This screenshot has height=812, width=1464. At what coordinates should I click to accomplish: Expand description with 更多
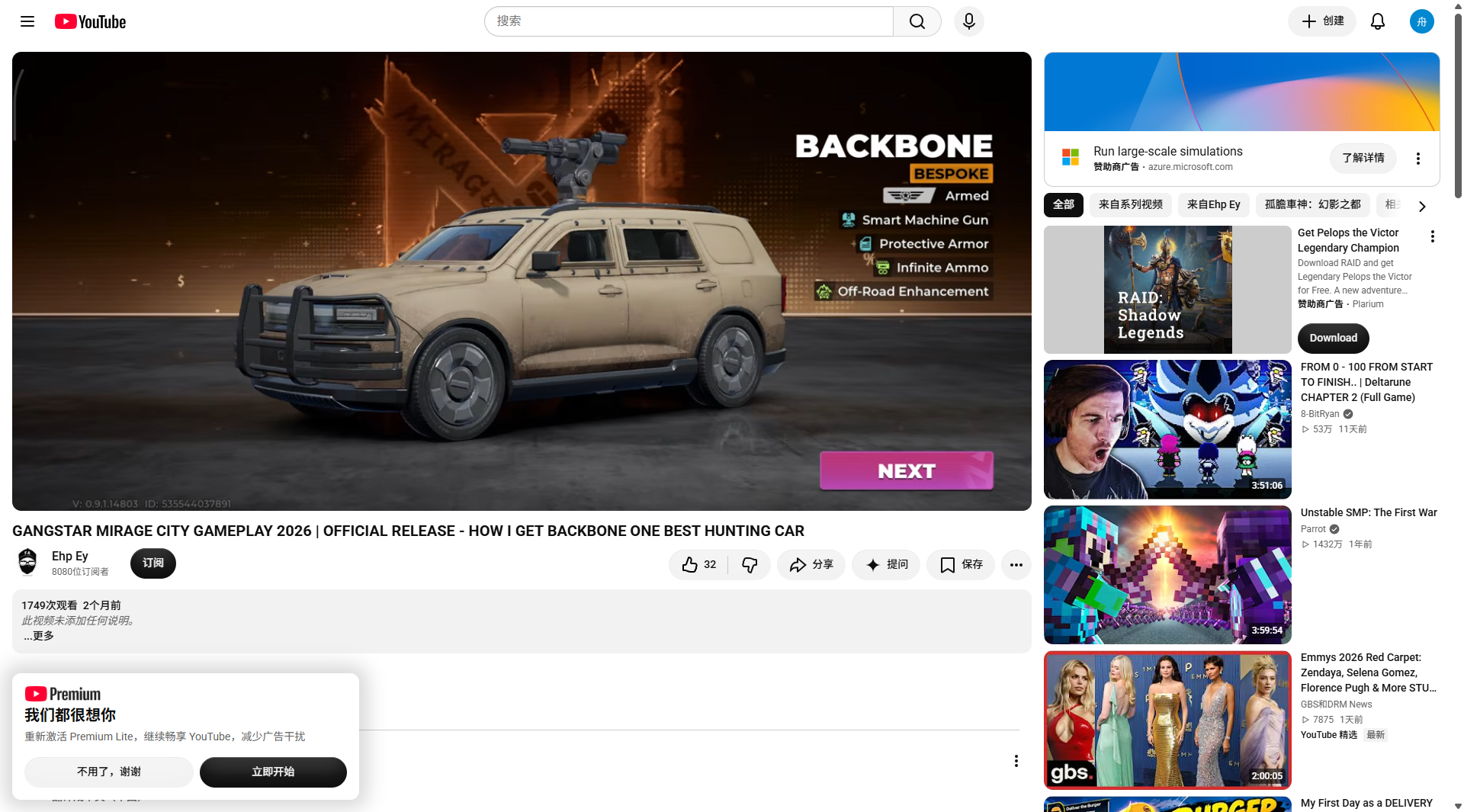pos(38,636)
